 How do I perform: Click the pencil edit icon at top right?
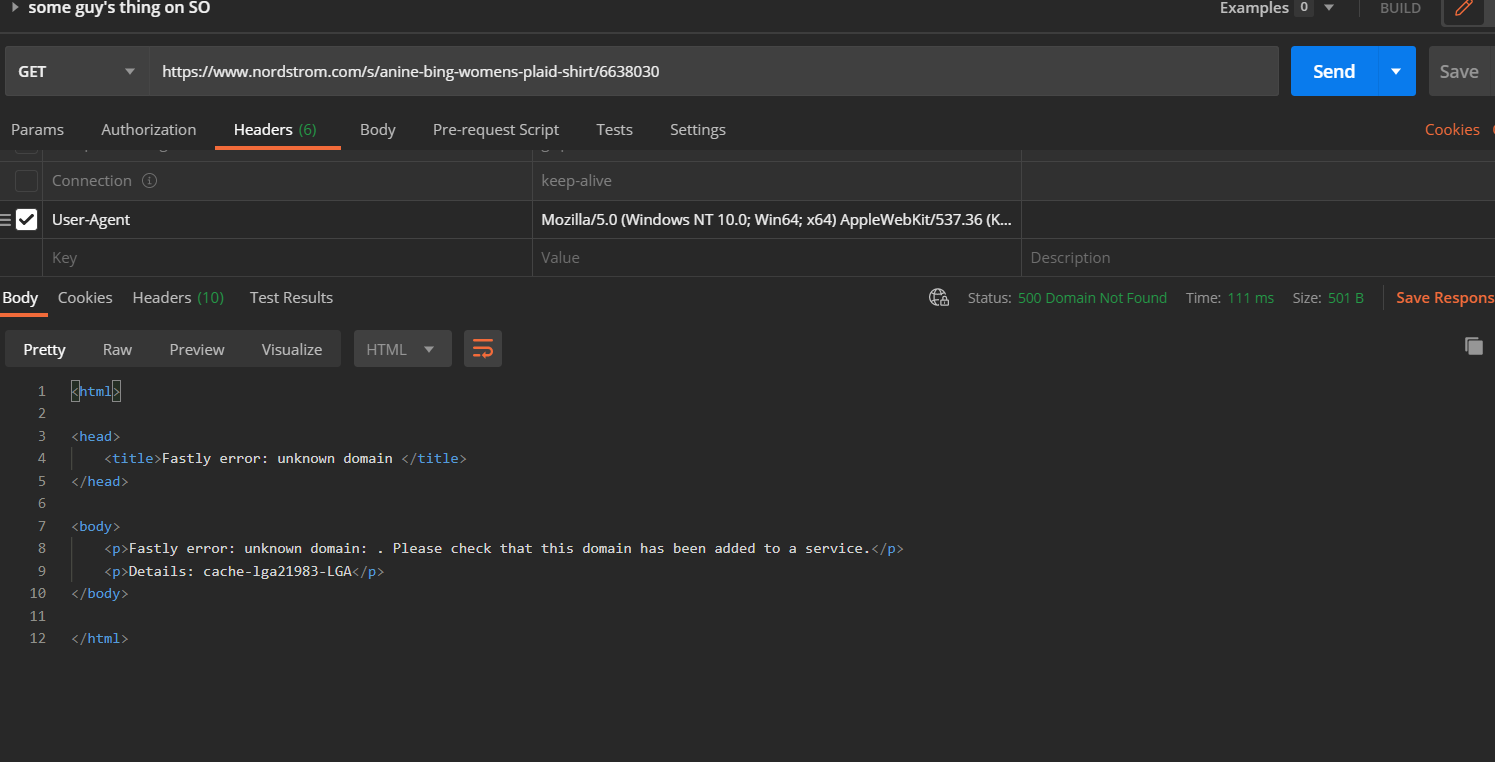[1464, 9]
